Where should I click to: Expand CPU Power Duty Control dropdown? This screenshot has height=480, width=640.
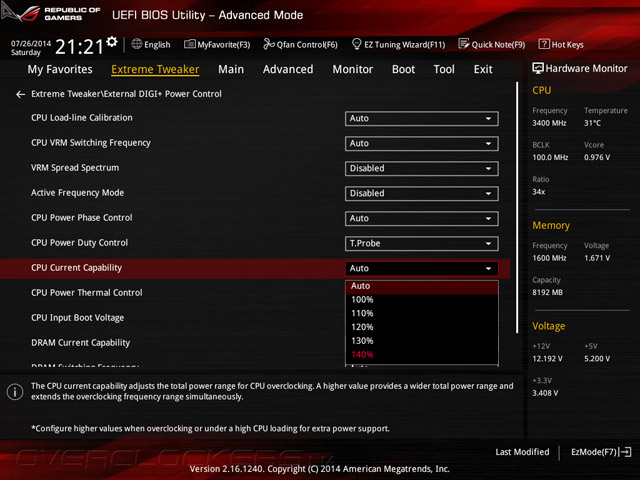[x=421, y=244]
